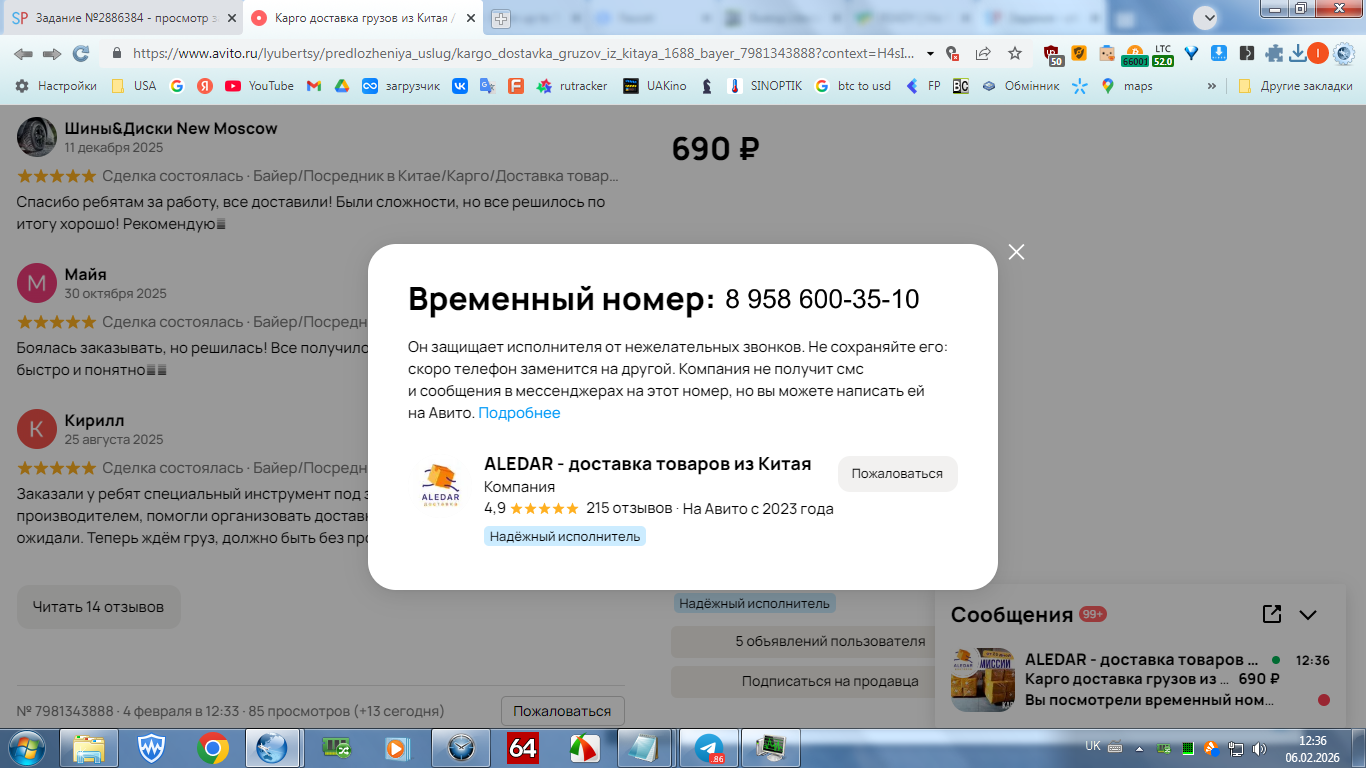Open browser extensions puzzle icon

coord(1274,53)
